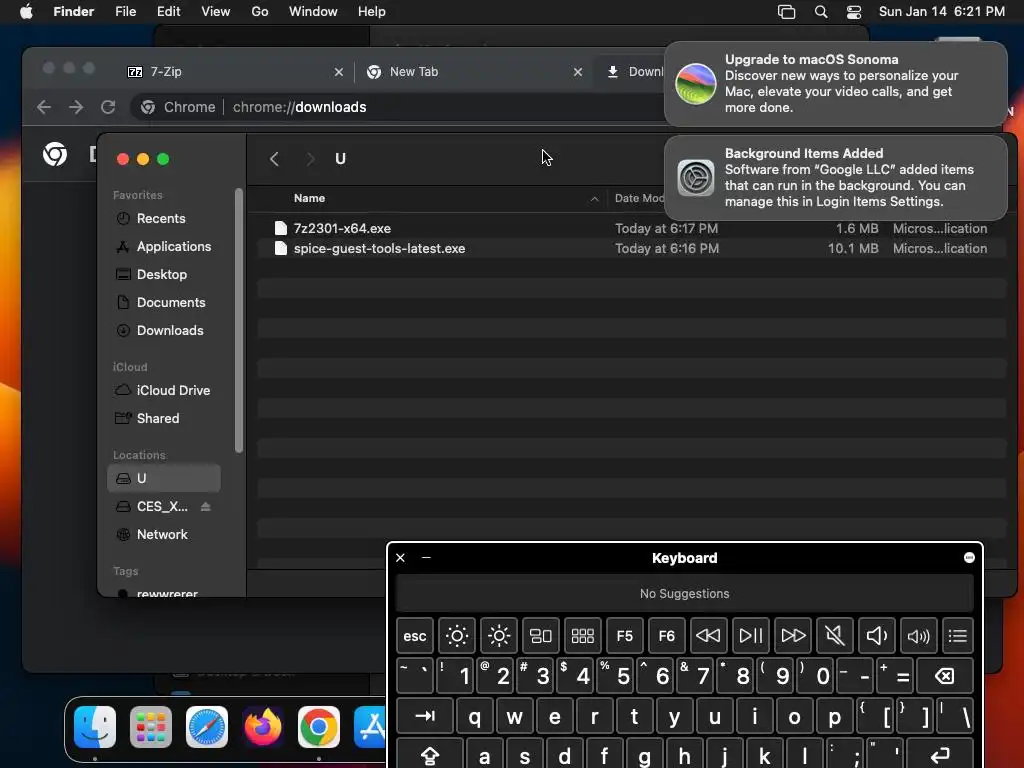The image size is (1024, 768).
Task: Close the on-screen Keyboard panel
Action: pyautogui.click(x=400, y=558)
